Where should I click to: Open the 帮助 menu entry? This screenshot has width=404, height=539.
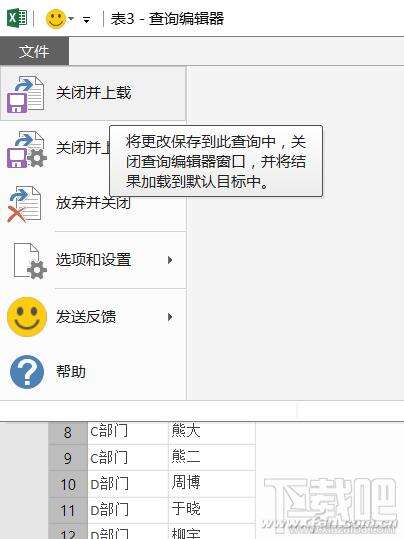click(x=71, y=372)
